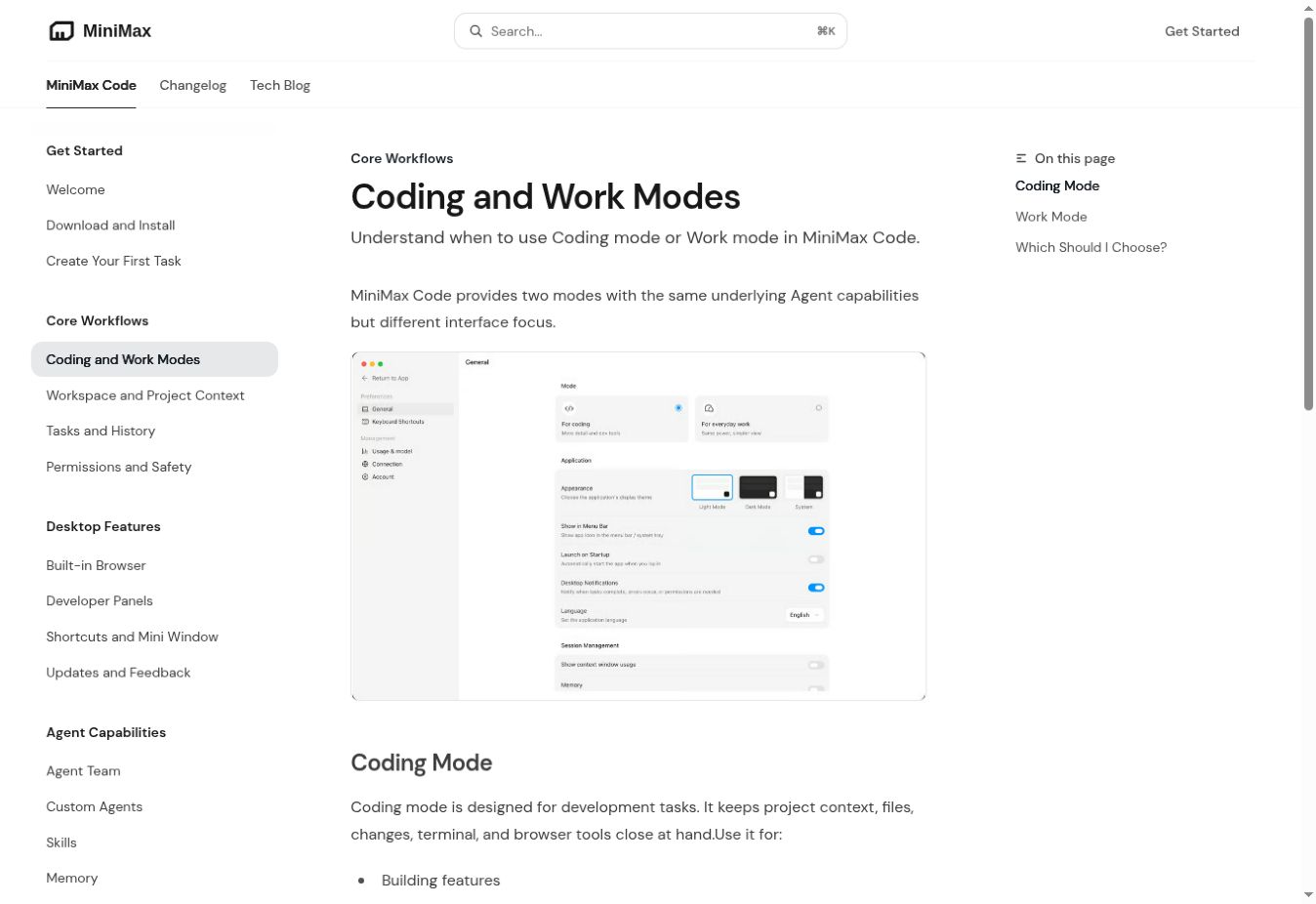
Task: Navigate to Tasks and History
Action: pyautogui.click(x=101, y=431)
